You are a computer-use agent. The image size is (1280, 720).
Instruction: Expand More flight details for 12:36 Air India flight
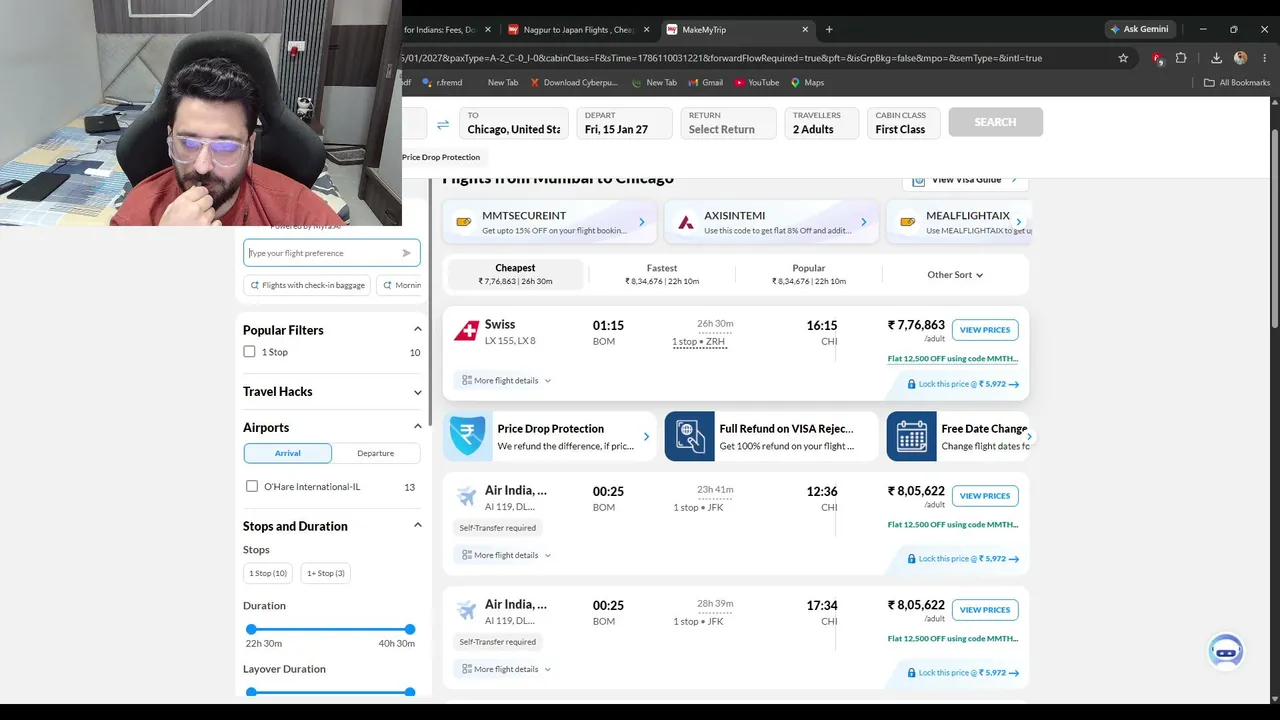click(506, 555)
